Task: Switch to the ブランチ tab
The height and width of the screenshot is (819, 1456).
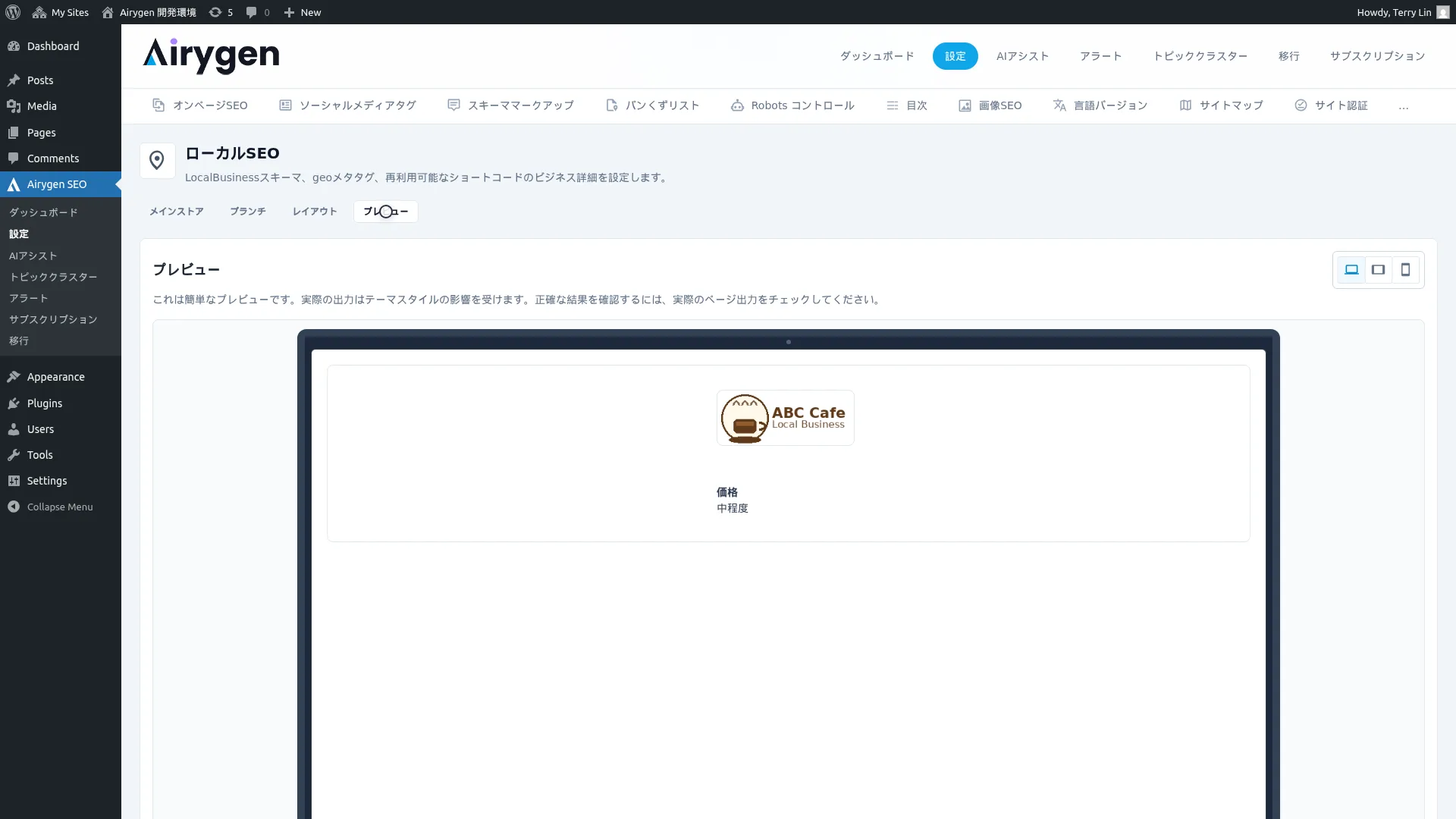Action: pos(248,212)
